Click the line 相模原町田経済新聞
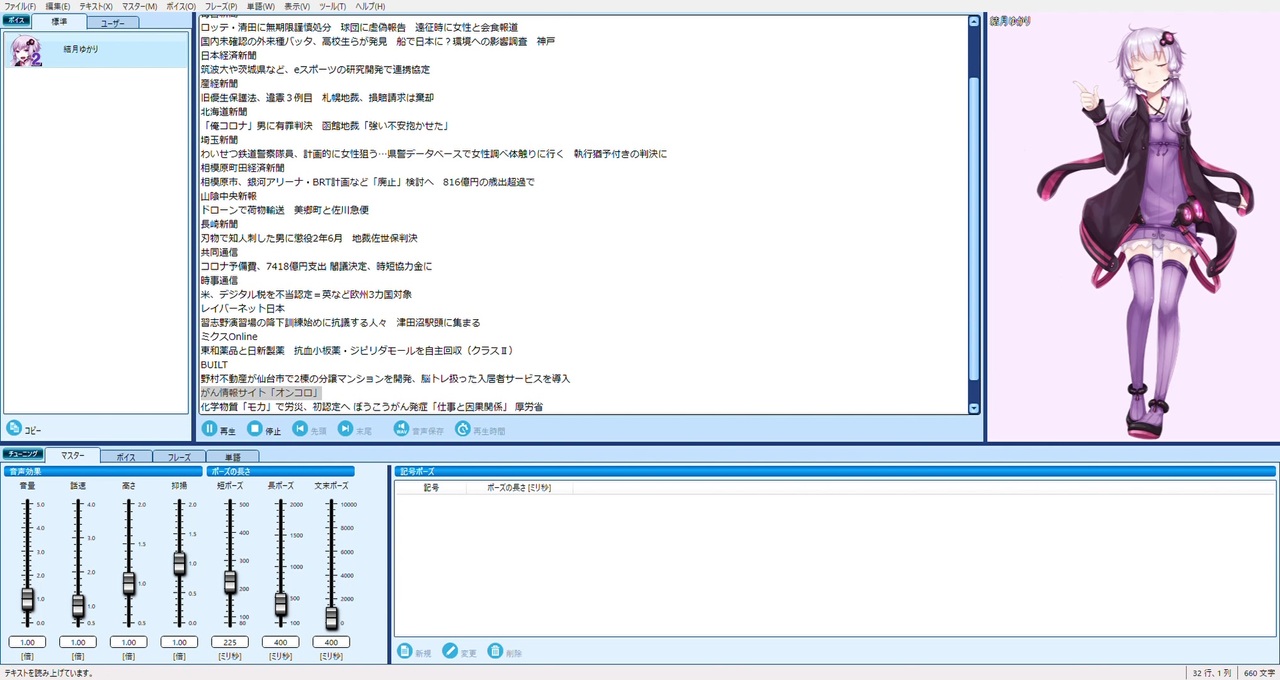 point(243,168)
